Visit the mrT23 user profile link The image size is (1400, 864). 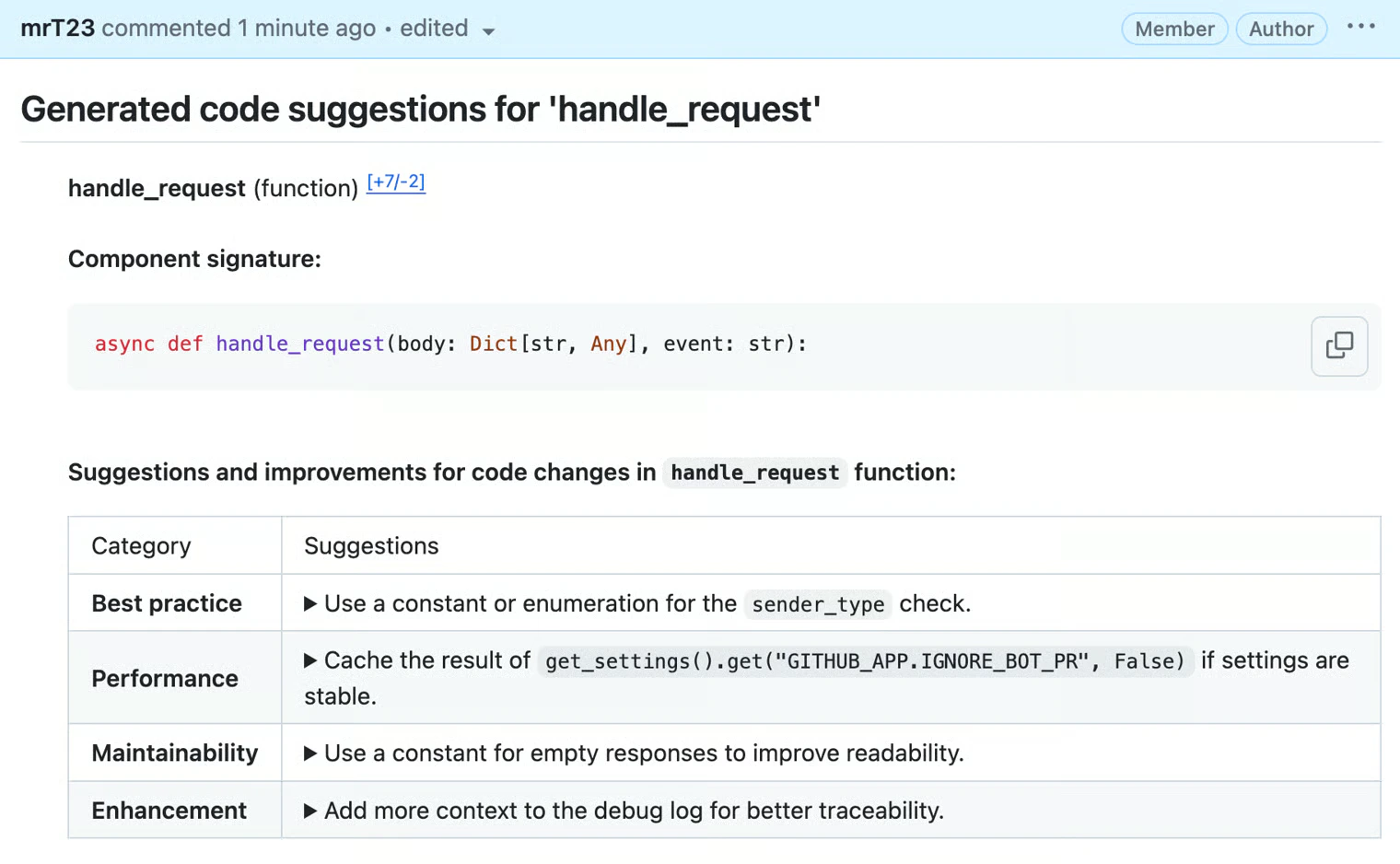click(x=57, y=29)
